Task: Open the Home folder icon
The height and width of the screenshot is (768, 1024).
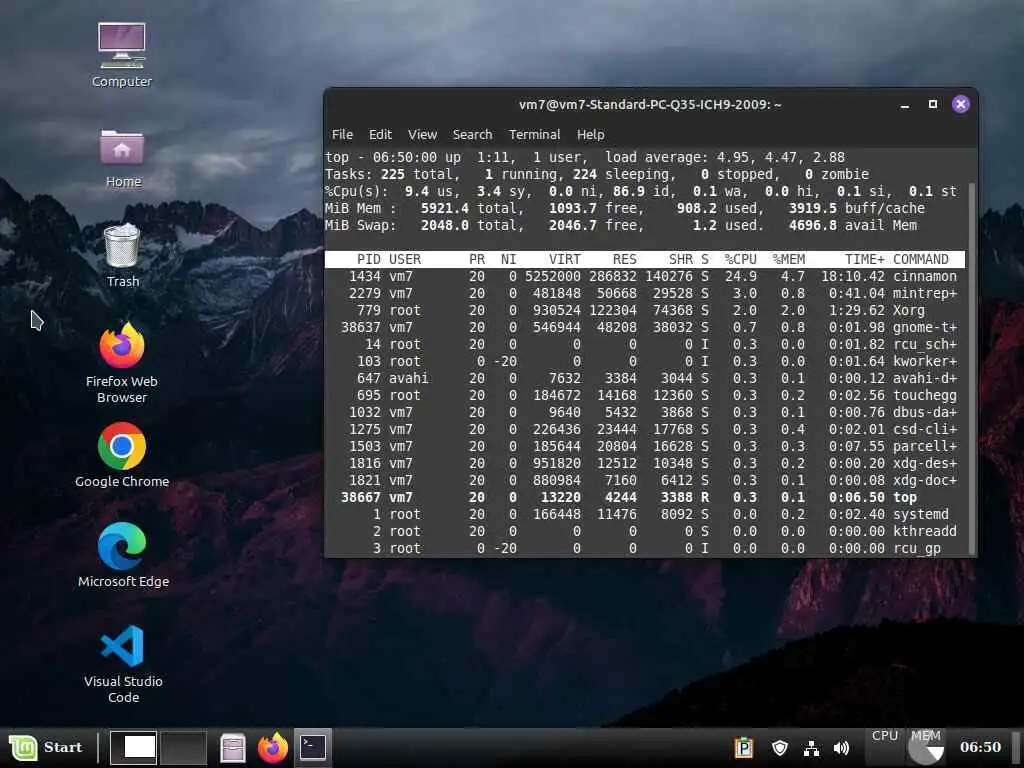Action: pos(122,158)
